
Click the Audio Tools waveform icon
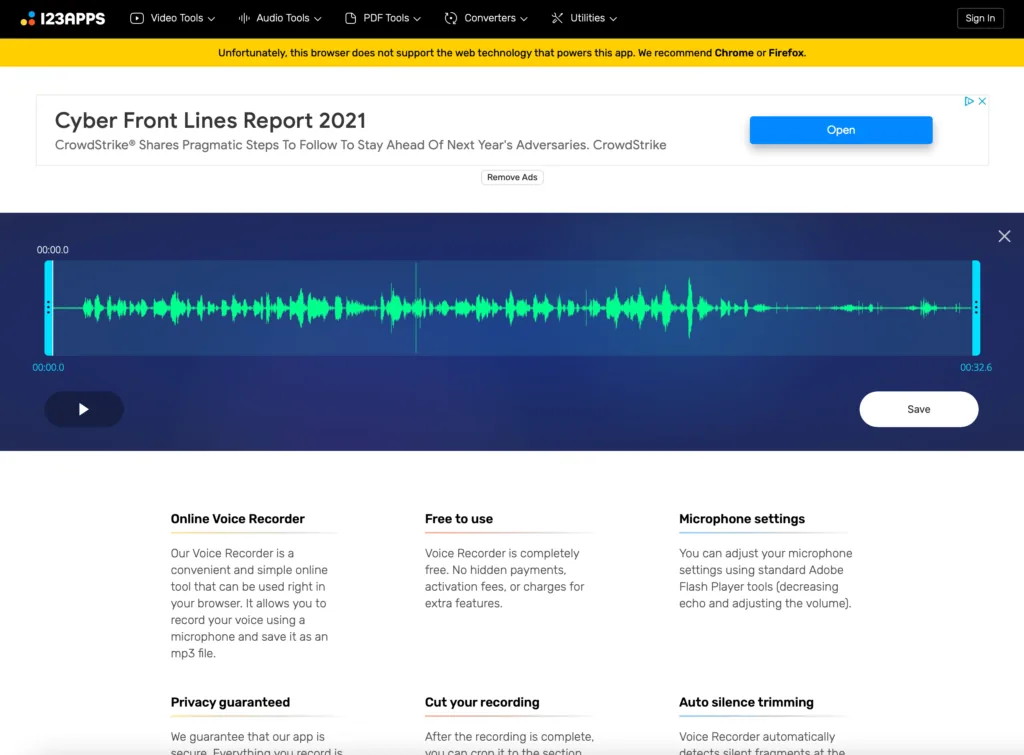[244, 18]
